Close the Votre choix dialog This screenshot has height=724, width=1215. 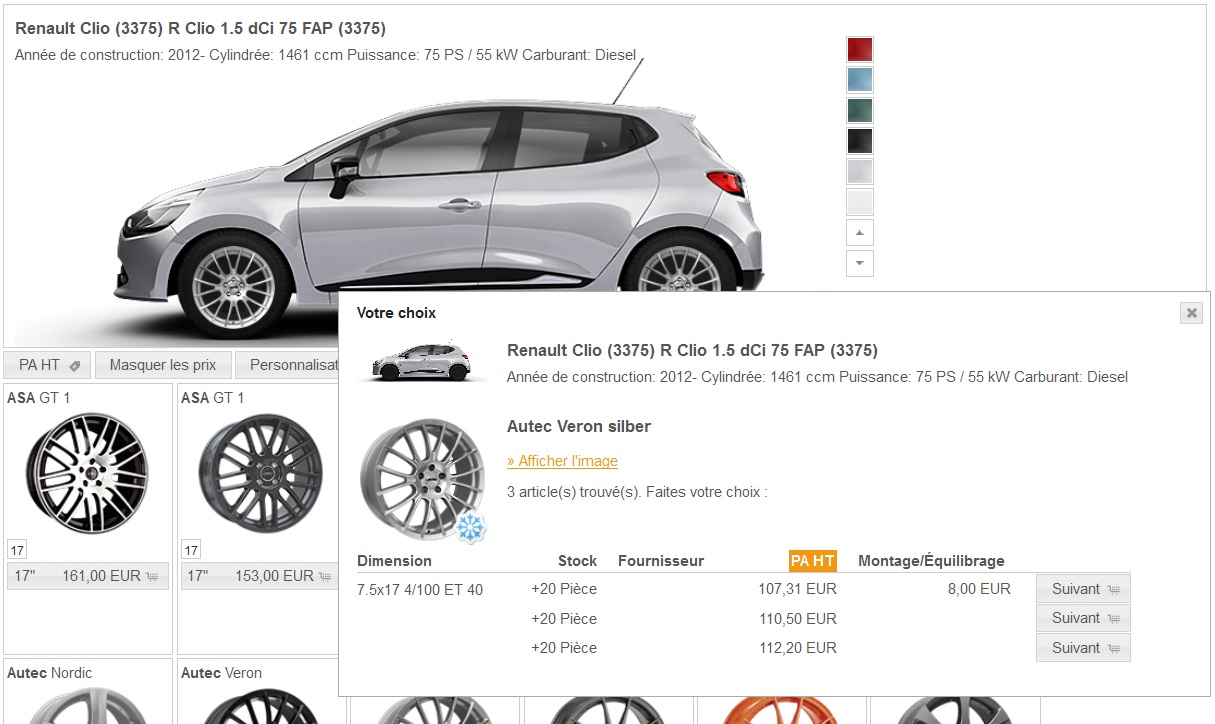[1191, 313]
